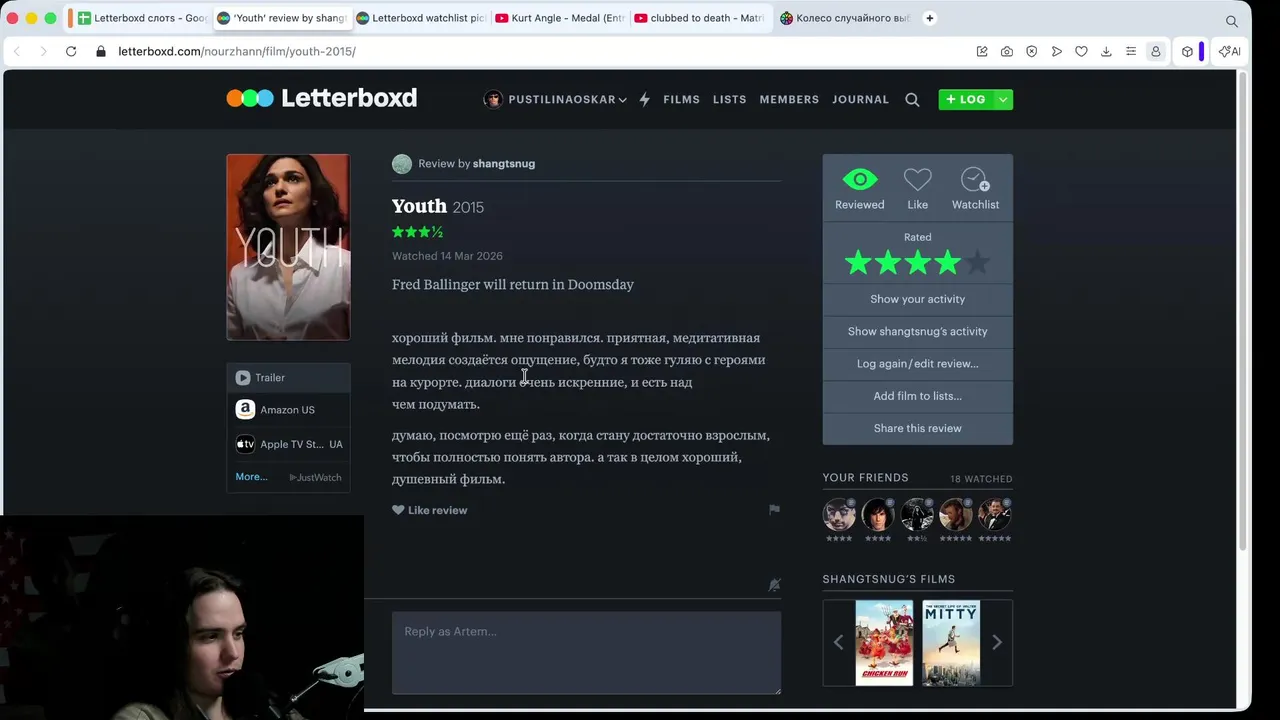This screenshot has width=1280, height=720.
Task: Click Share this review
Action: coord(917,428)
